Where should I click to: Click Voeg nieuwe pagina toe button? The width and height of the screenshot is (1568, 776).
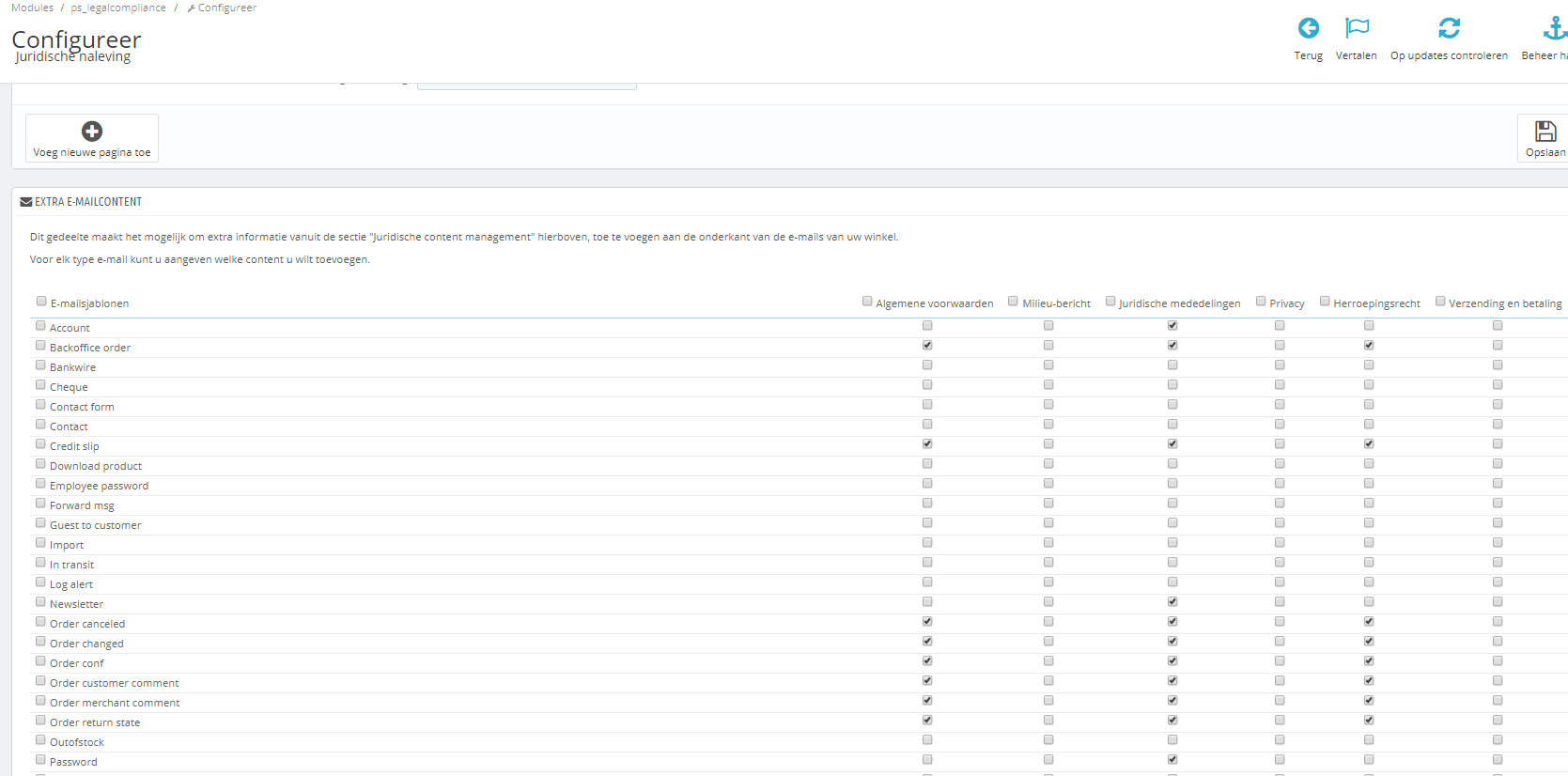pos(92,138)
